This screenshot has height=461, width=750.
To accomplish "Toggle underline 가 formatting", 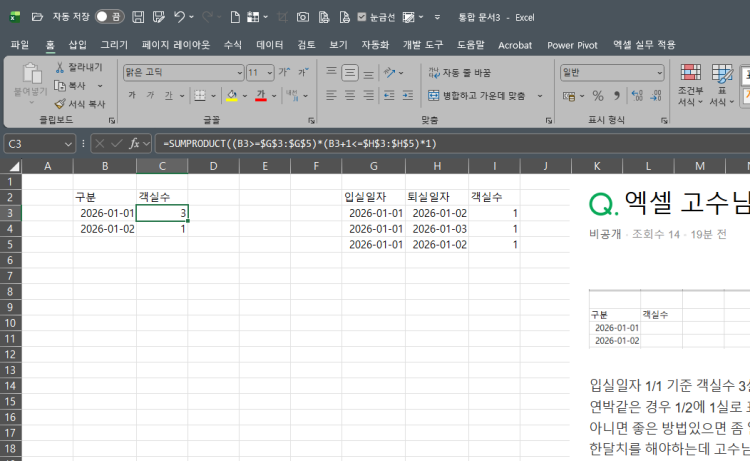I will pos(168,96).
